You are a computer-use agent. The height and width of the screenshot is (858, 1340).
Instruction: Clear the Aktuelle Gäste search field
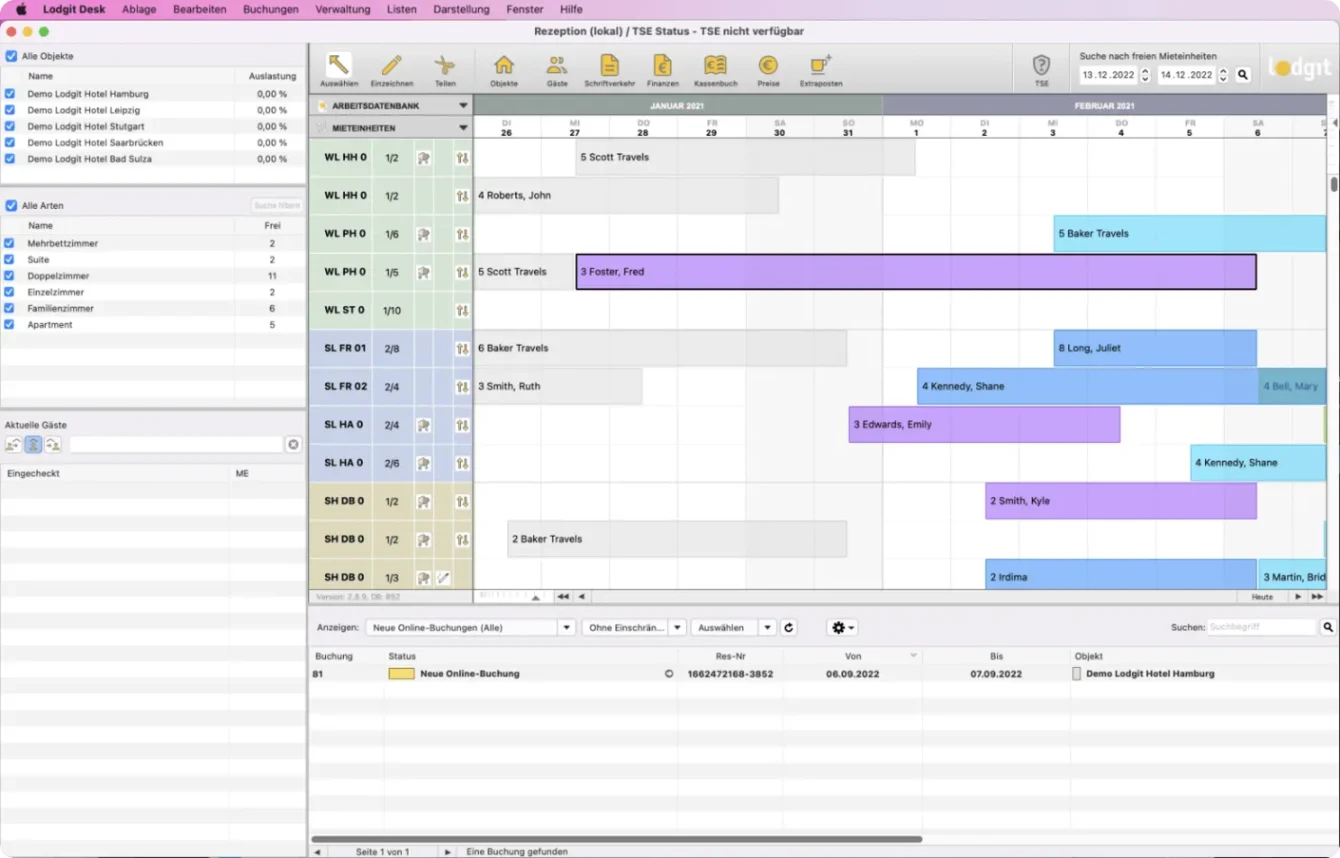[293, 444]
